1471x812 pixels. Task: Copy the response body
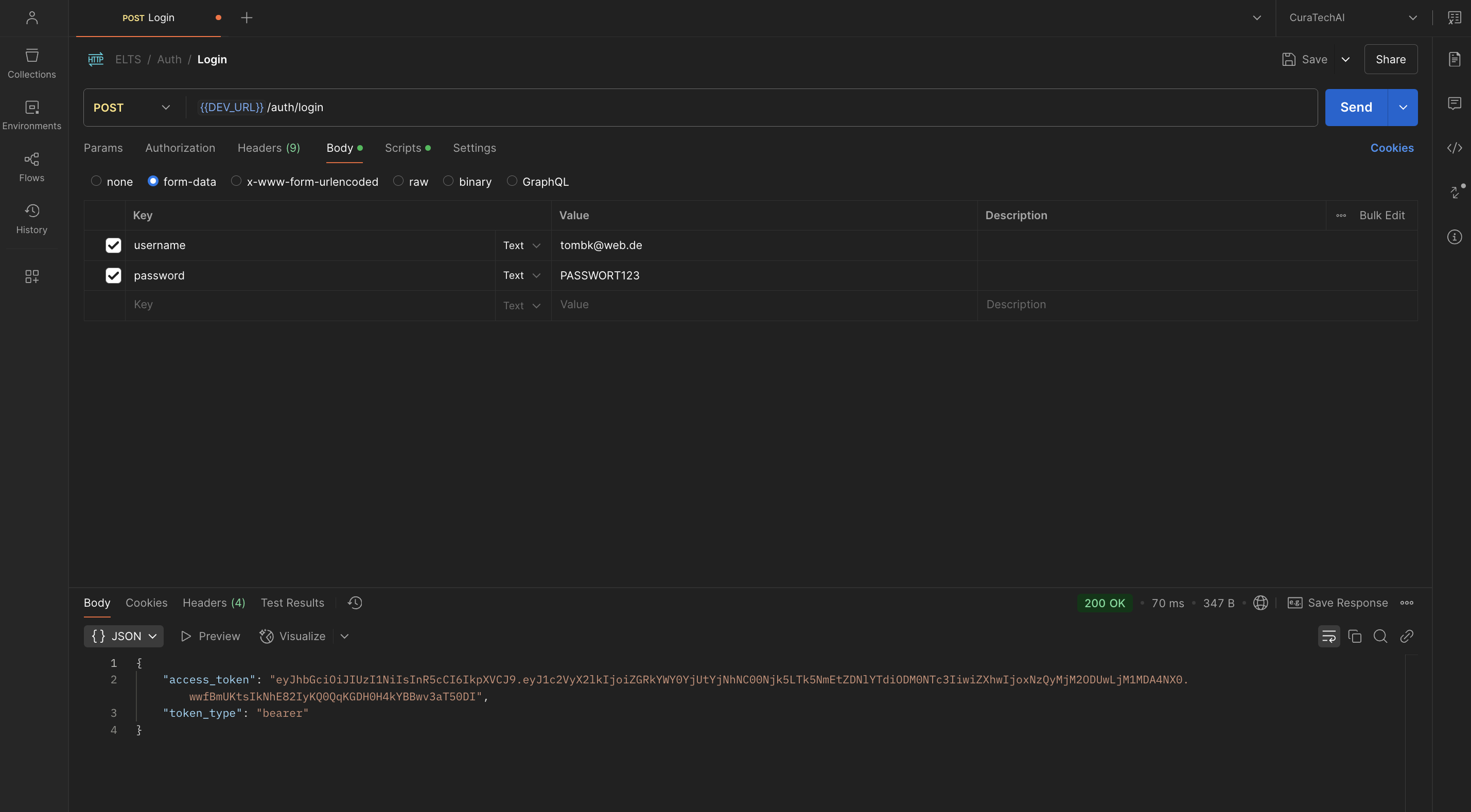point(1355,636)
